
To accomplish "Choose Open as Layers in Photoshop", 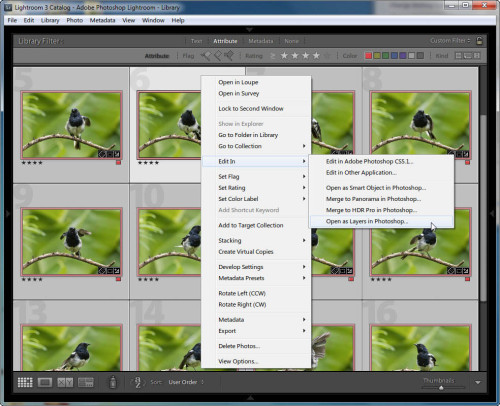I will 381,221.
